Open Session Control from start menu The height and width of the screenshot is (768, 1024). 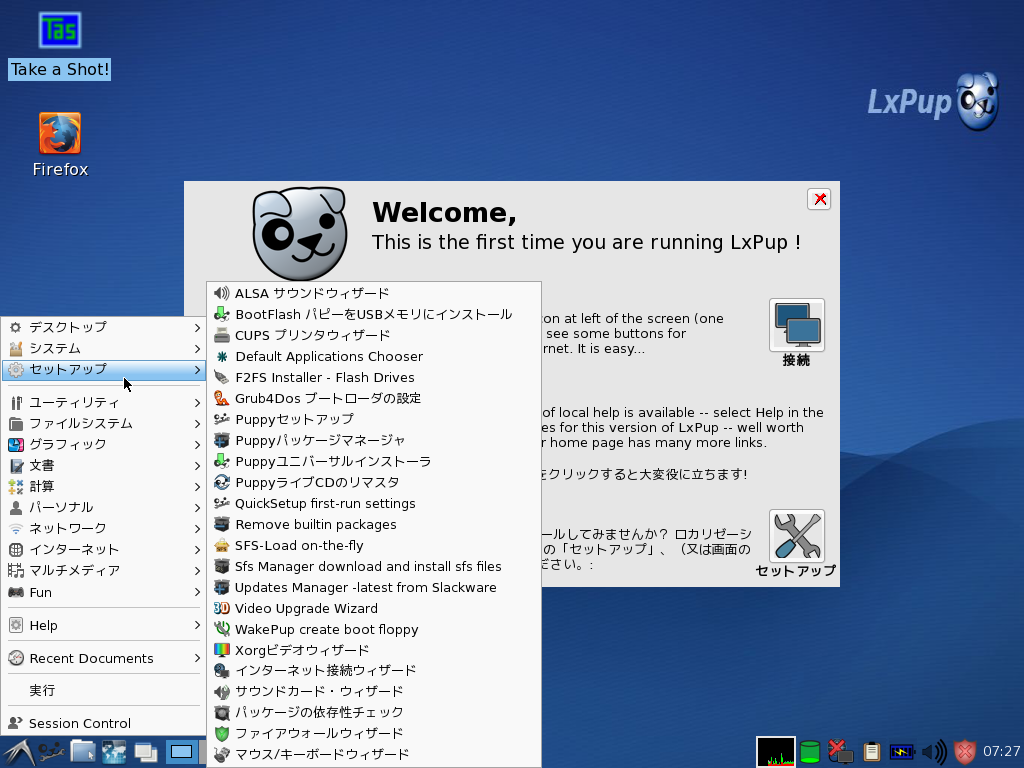coord(104,723)
